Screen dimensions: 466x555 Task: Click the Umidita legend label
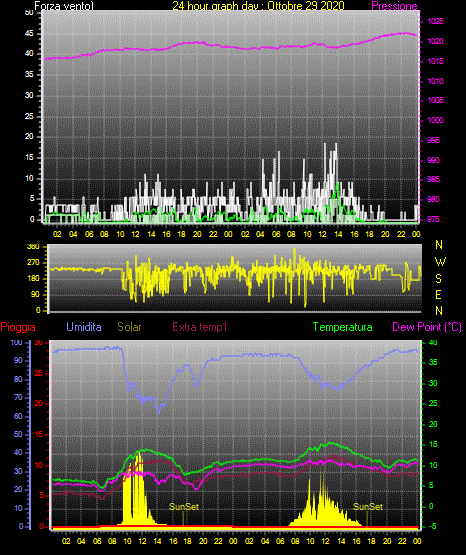click(84, 327)
